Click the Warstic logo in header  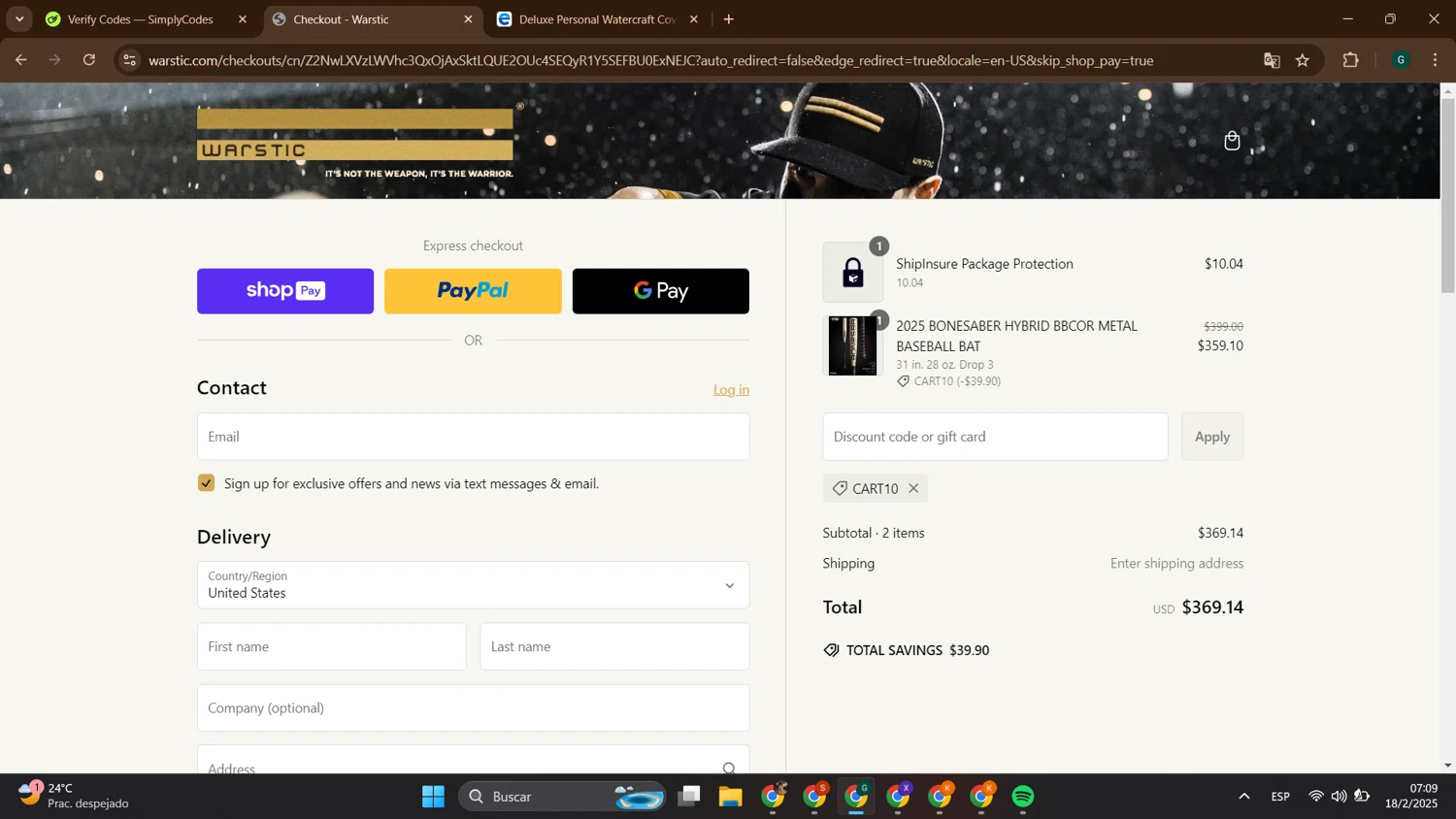(355, 143)
